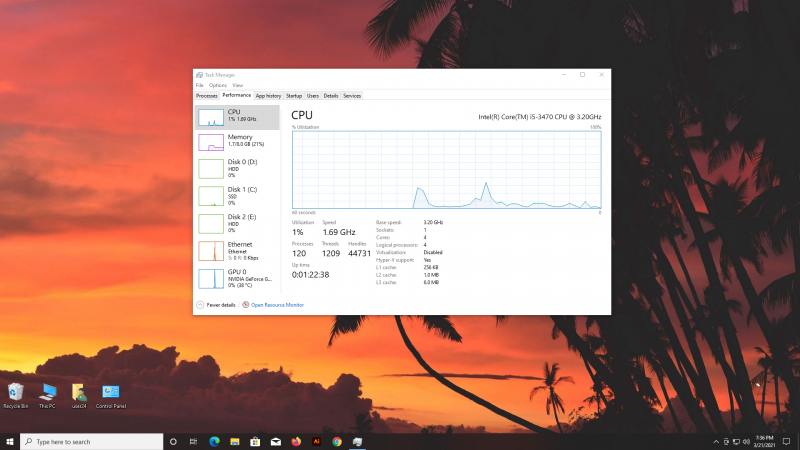Click the taskbar search box

pyautogui.click(x=90, y=441)
